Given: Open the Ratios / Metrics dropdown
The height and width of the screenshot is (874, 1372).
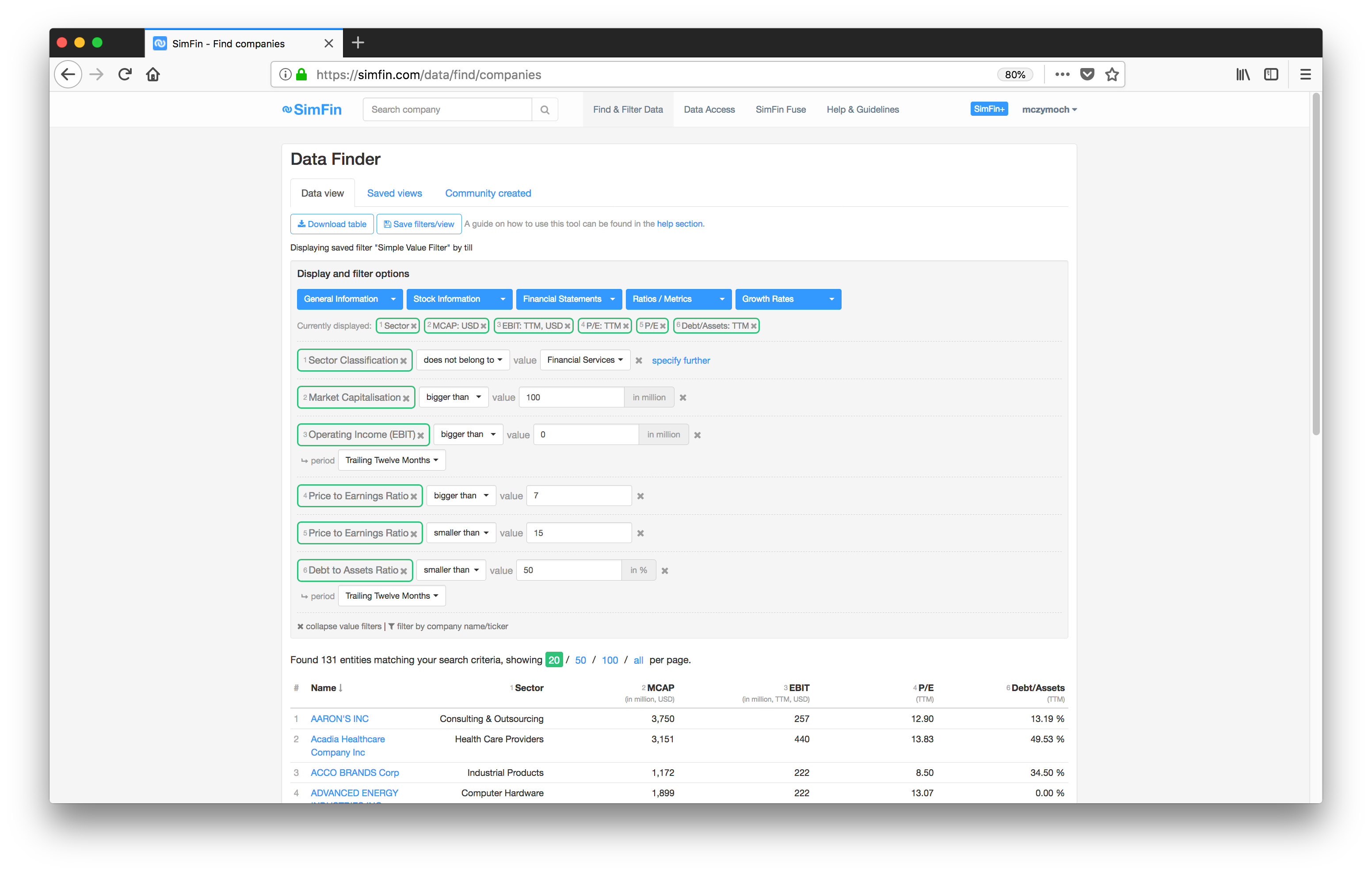Looking at the screenshot, I should coord(678,299).
